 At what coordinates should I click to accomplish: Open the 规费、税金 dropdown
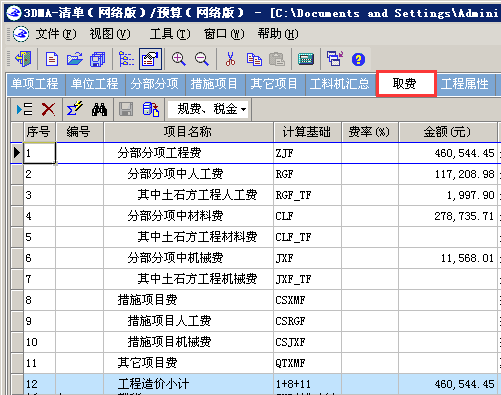(209, 109)
